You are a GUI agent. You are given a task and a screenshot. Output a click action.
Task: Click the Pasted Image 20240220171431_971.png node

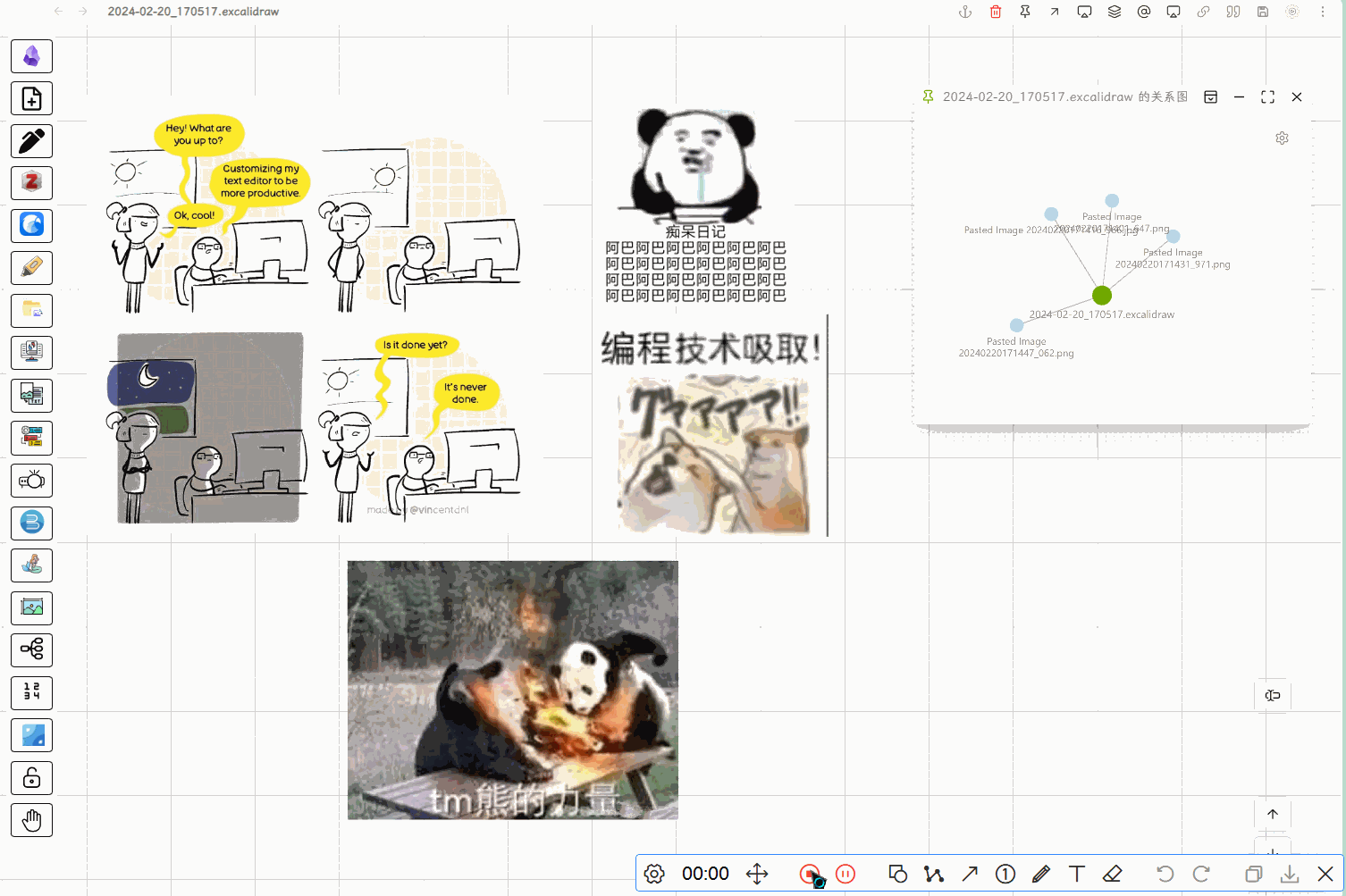point(1174,236)
